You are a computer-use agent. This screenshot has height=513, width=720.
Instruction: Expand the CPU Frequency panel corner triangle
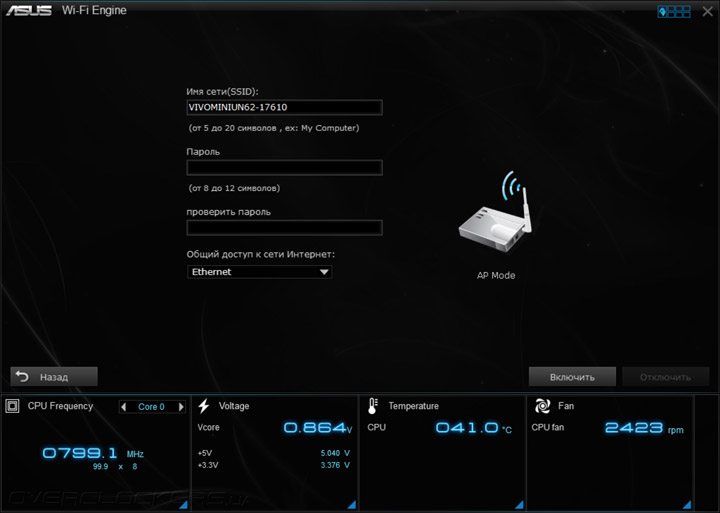[x=183, y=505]
